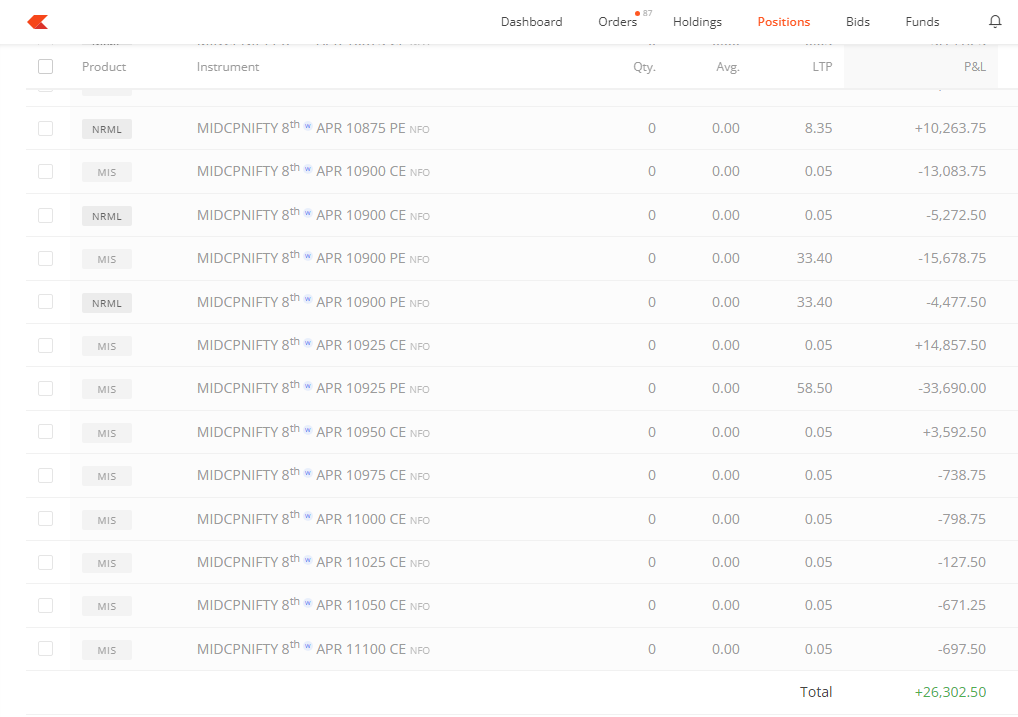The image size is (1018, 717).
Task: Click the MIS badge beside APR 11025 CE
Action: 106,562
